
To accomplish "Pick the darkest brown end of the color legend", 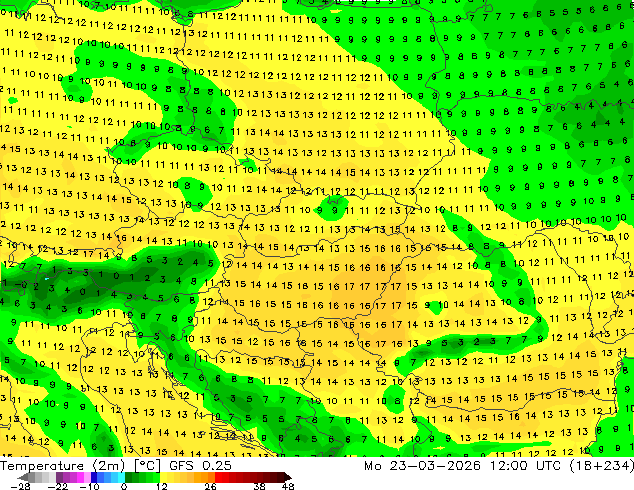I will (x=287, y=477).
